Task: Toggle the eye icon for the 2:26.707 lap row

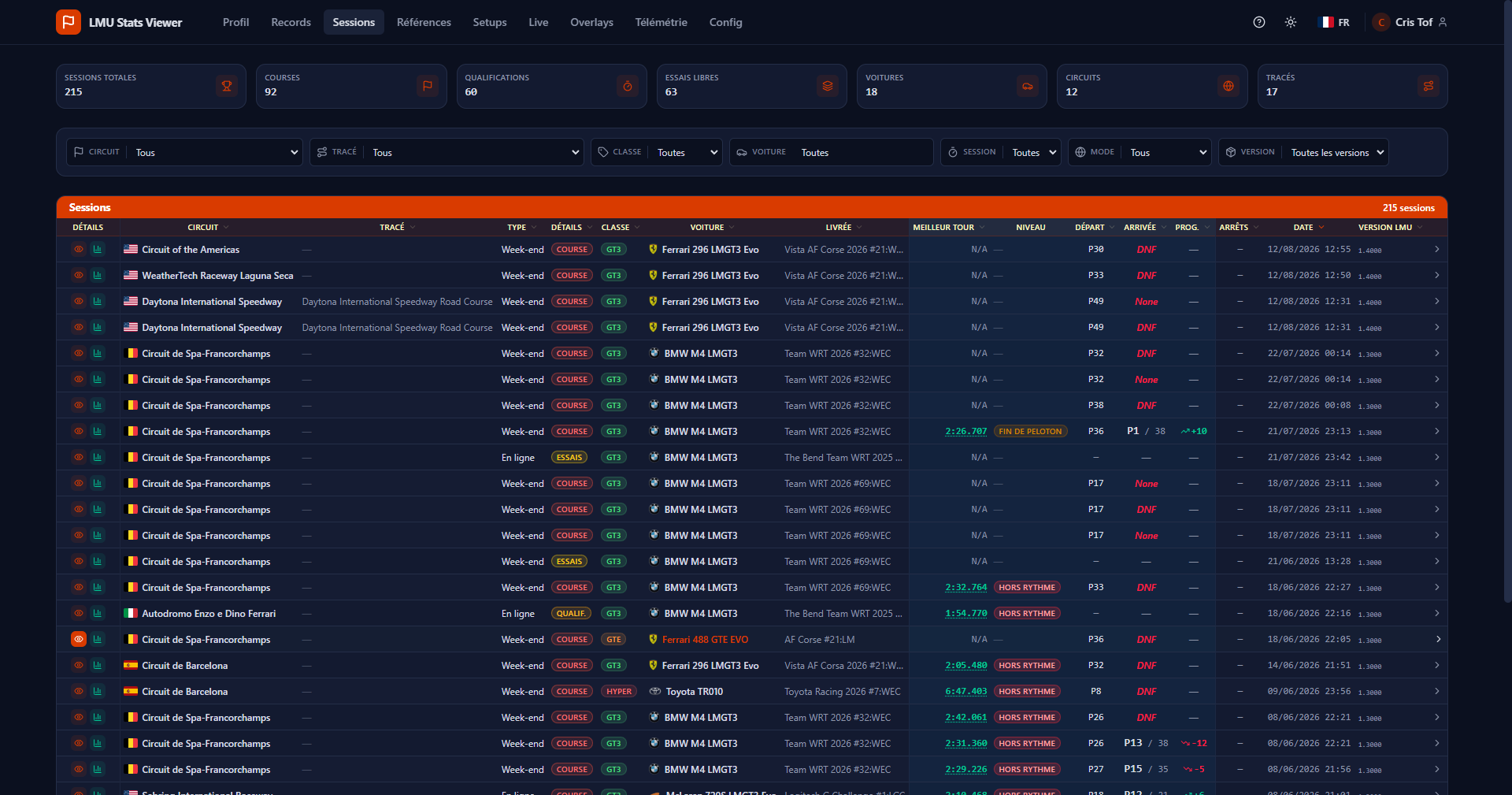Action: (79, 431)
